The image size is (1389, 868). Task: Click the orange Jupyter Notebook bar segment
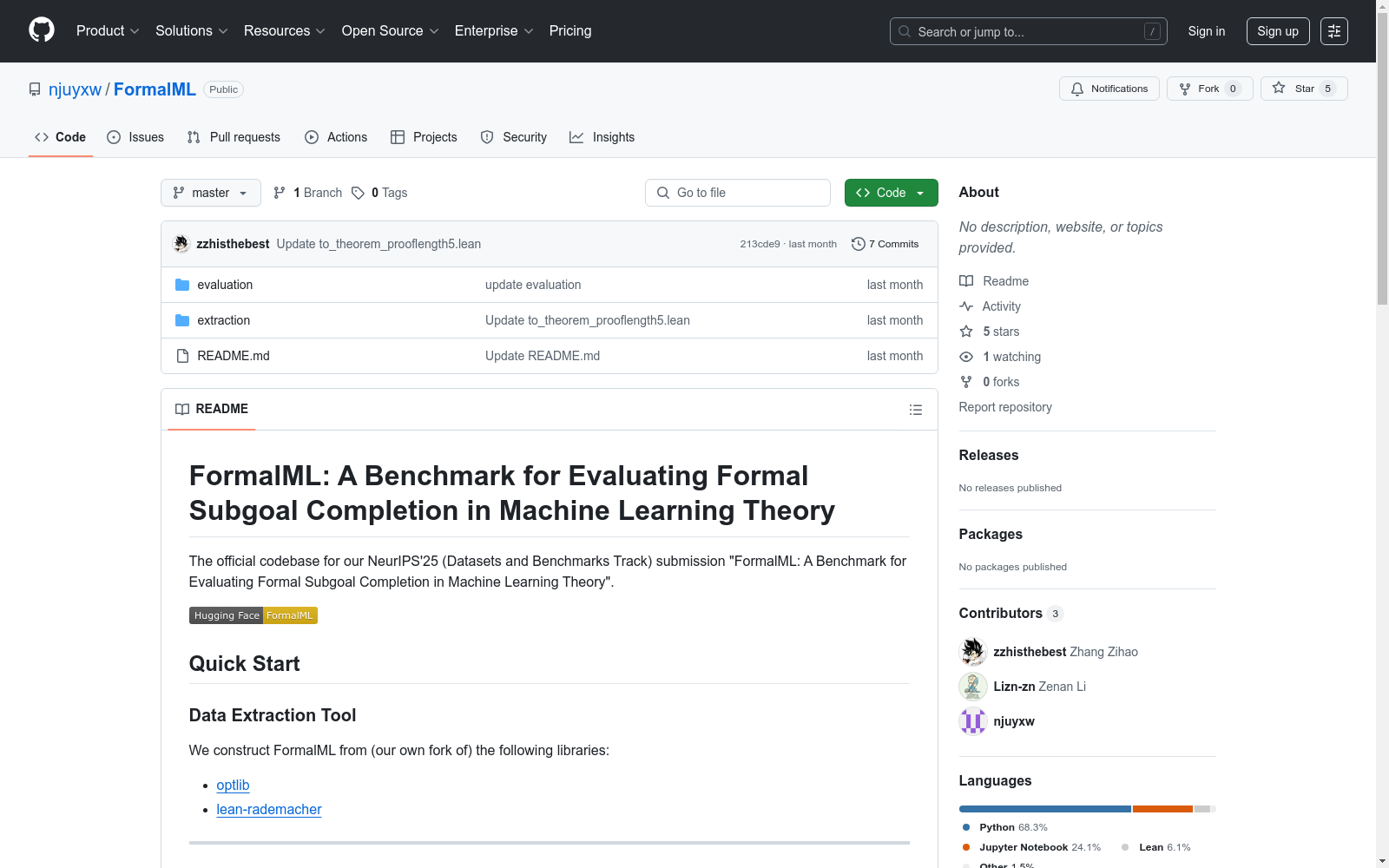[1162, 809]
